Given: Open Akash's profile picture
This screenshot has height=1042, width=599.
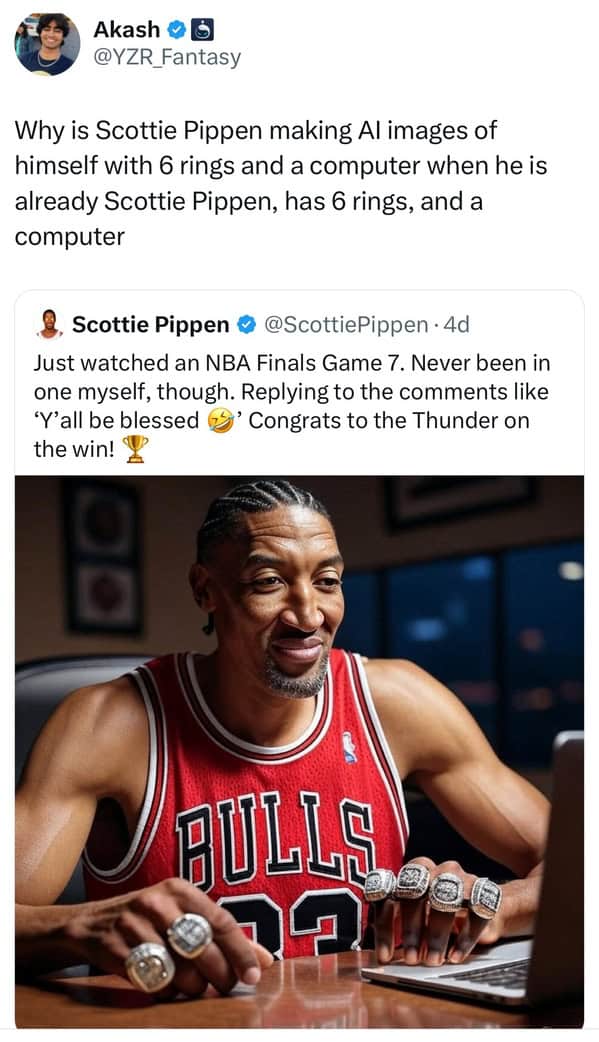Looking at the screenshot, I should [47, 43].
